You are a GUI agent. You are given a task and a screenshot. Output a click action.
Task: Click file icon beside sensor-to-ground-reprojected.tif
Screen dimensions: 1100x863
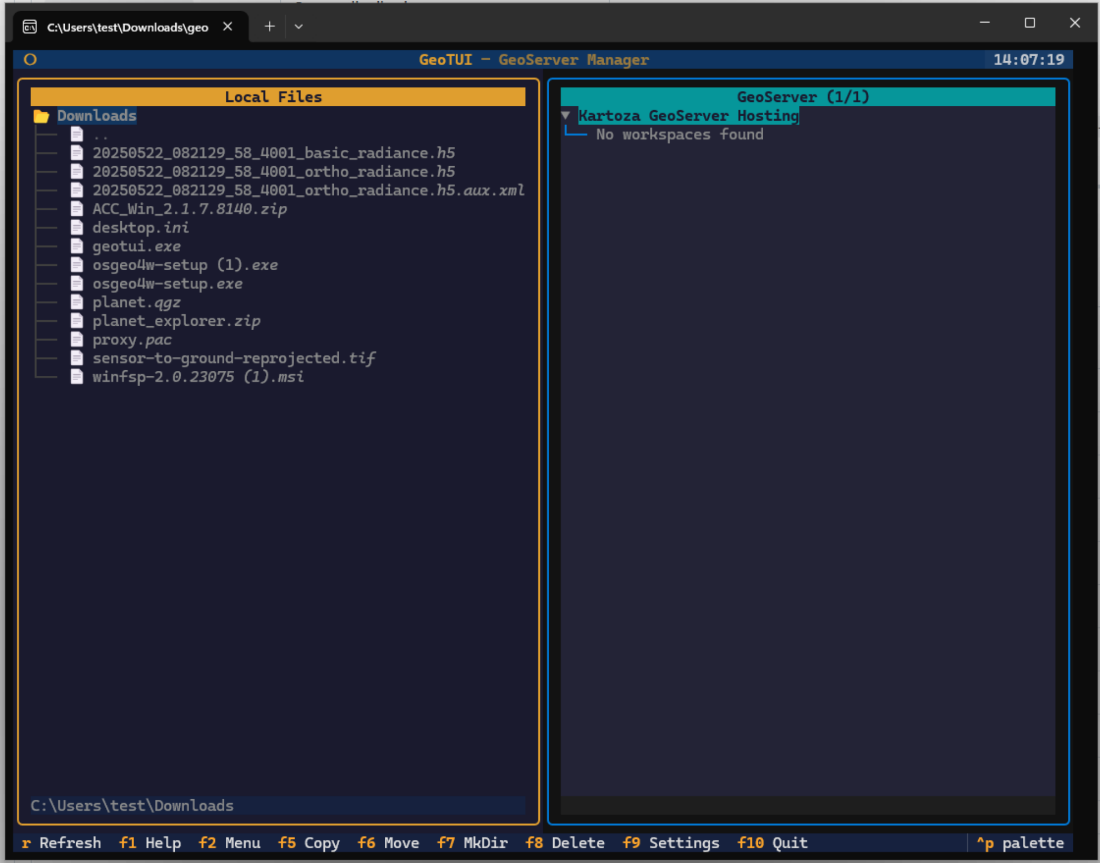pos(77,359)
